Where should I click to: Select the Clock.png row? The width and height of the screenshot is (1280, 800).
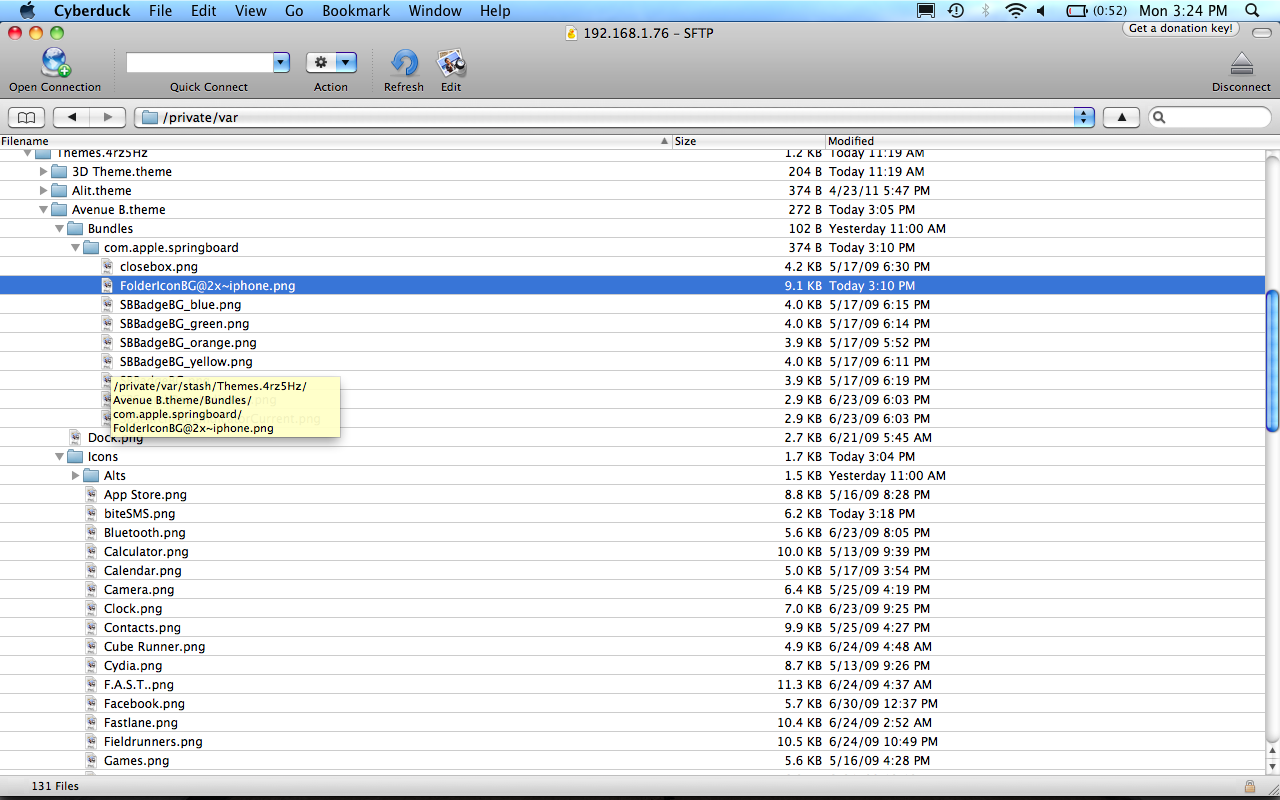[x=632, y=608]
